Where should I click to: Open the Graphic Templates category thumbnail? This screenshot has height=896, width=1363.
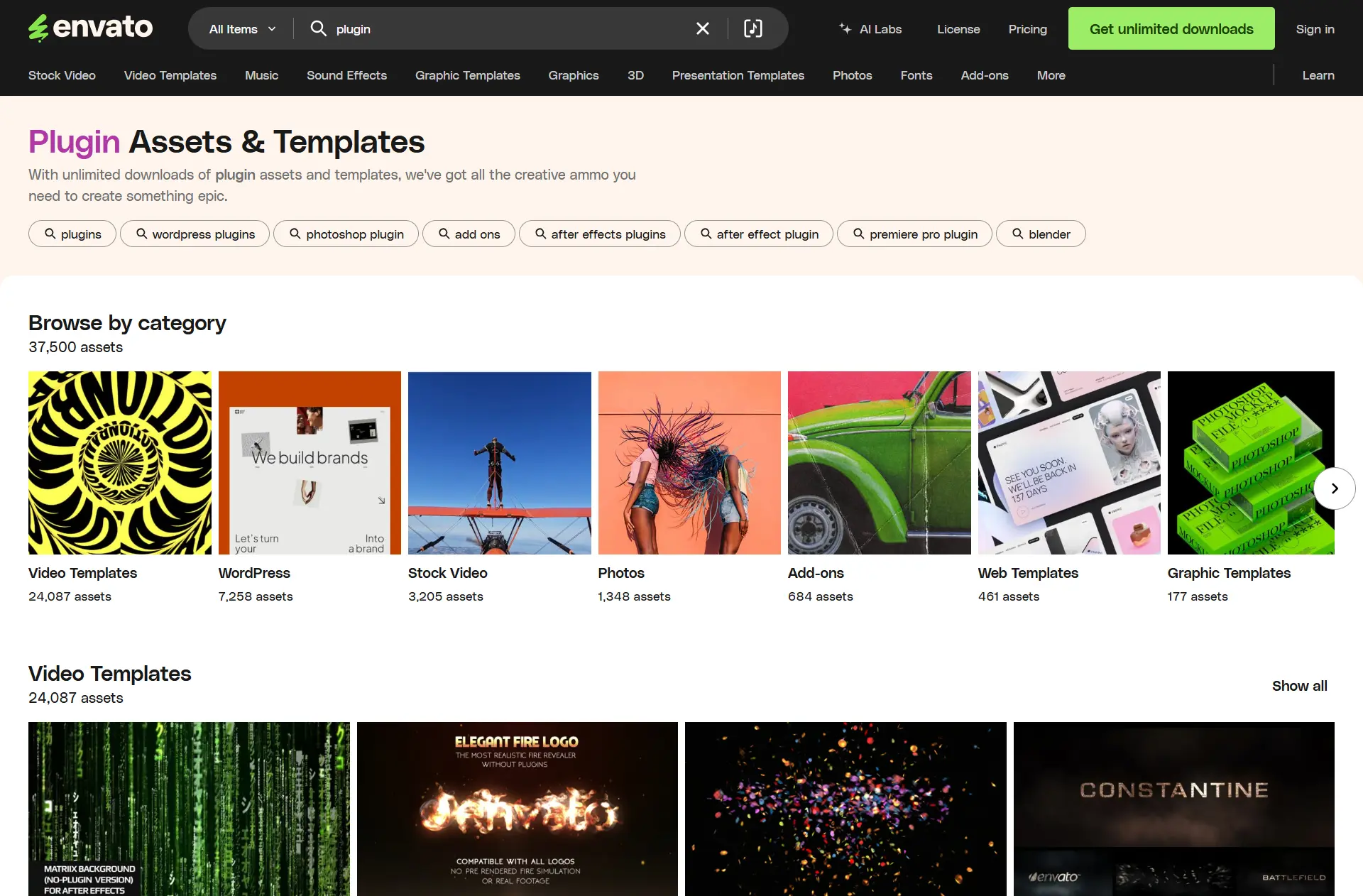(x=1251, y=463)
